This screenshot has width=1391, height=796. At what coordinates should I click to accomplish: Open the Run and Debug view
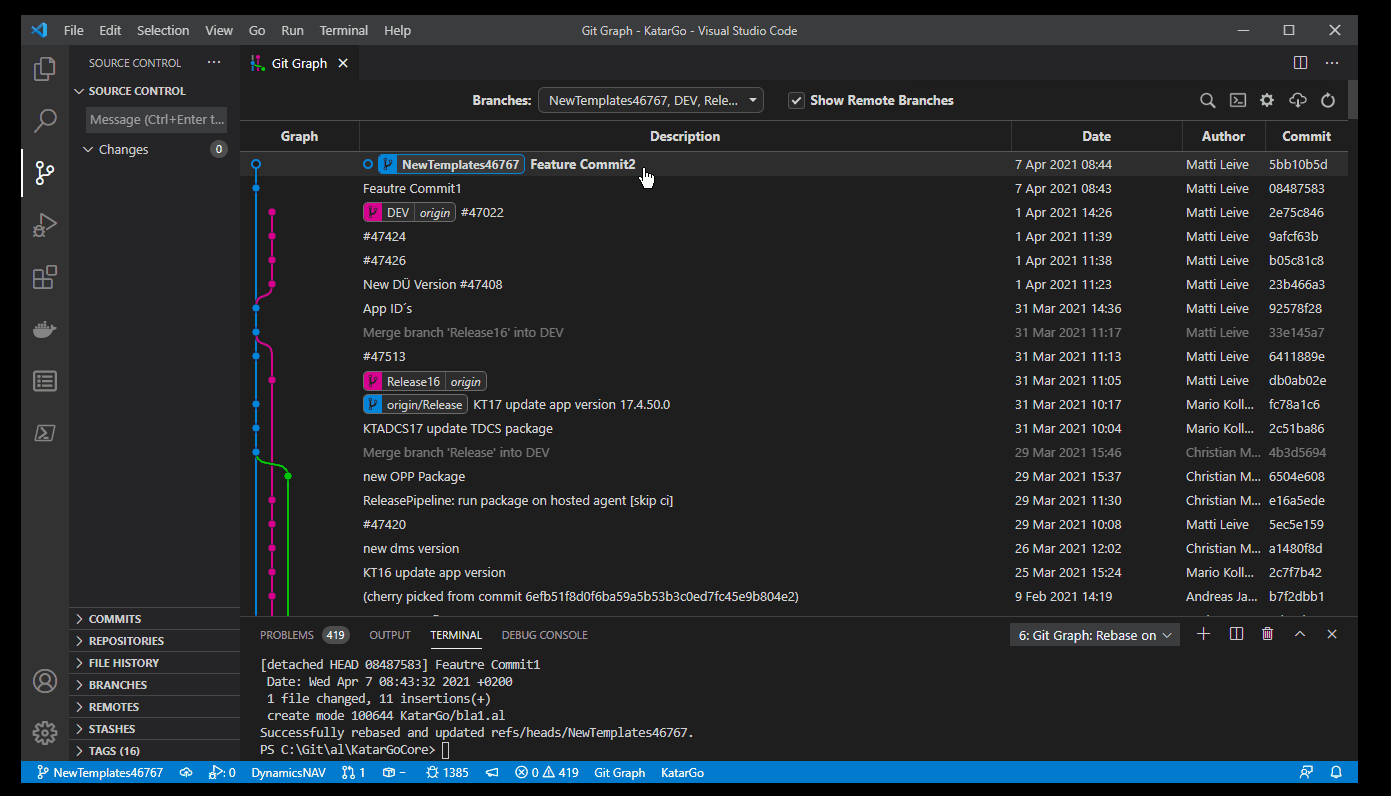coord(45,225)
